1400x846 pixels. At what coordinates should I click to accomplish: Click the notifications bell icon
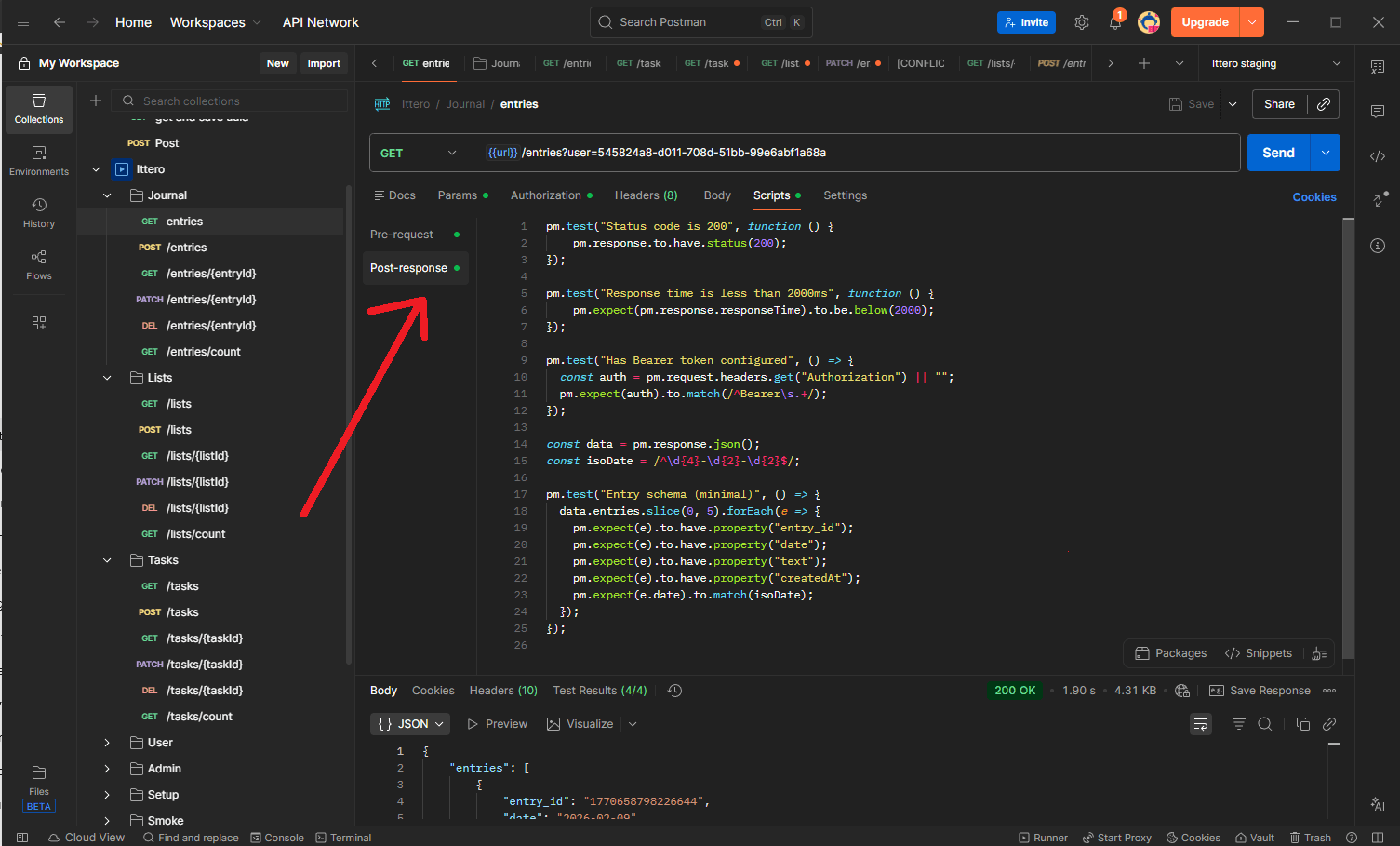[1114, 22]
